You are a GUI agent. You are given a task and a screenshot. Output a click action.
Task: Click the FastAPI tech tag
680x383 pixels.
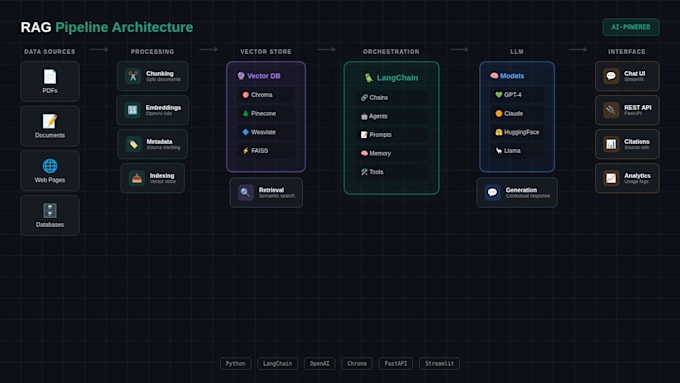click(396, 363)
